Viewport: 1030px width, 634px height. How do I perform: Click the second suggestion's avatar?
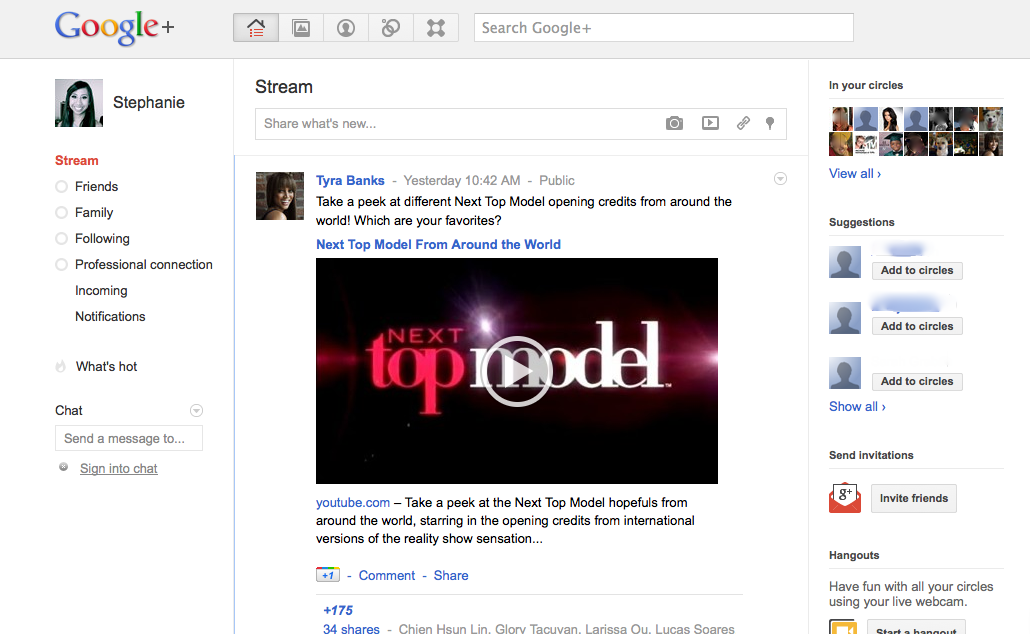[x=845, y=318]
